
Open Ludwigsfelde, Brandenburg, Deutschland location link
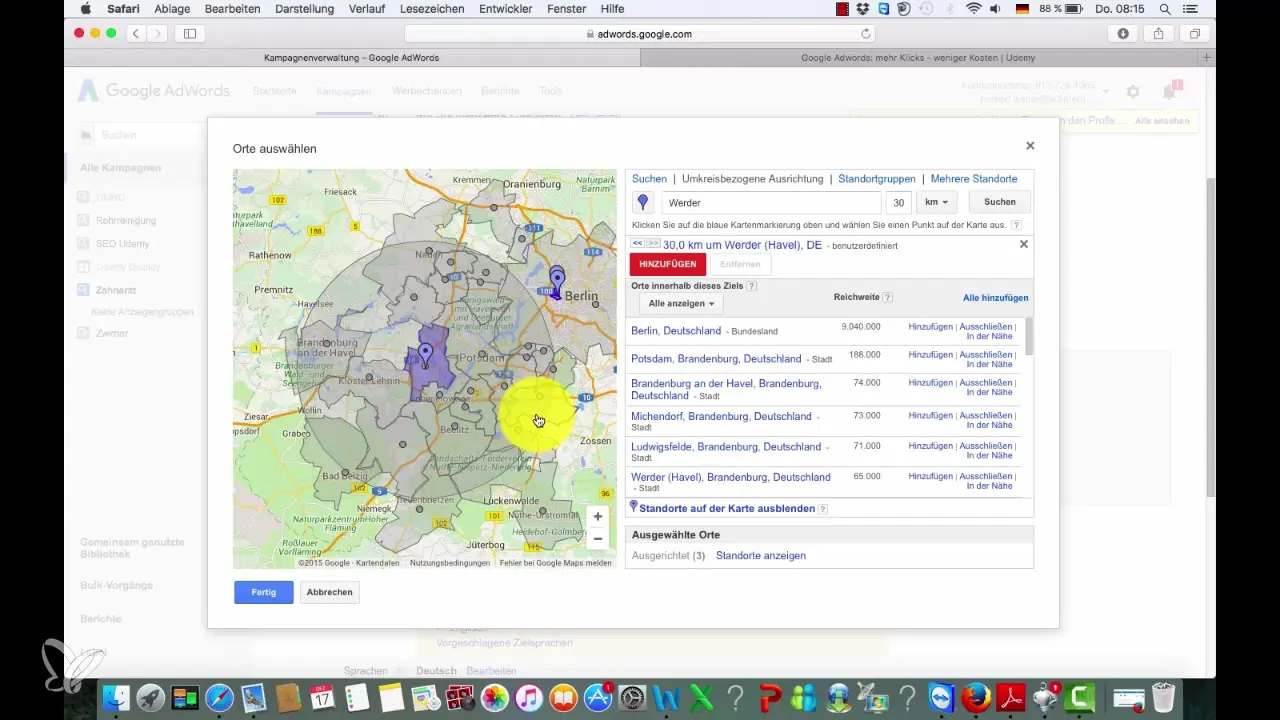(x=726, y=447)
